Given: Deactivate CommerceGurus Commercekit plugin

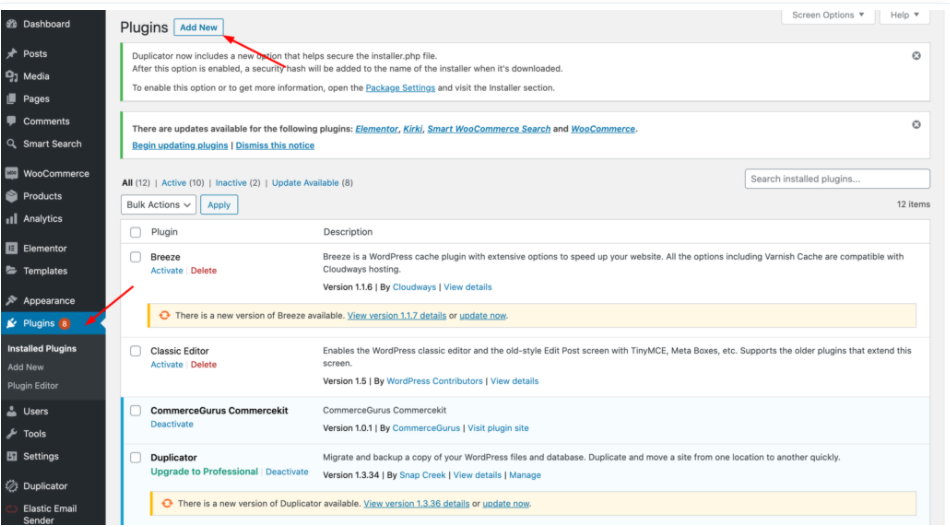Looking at the screenshot, I should 172,424.
